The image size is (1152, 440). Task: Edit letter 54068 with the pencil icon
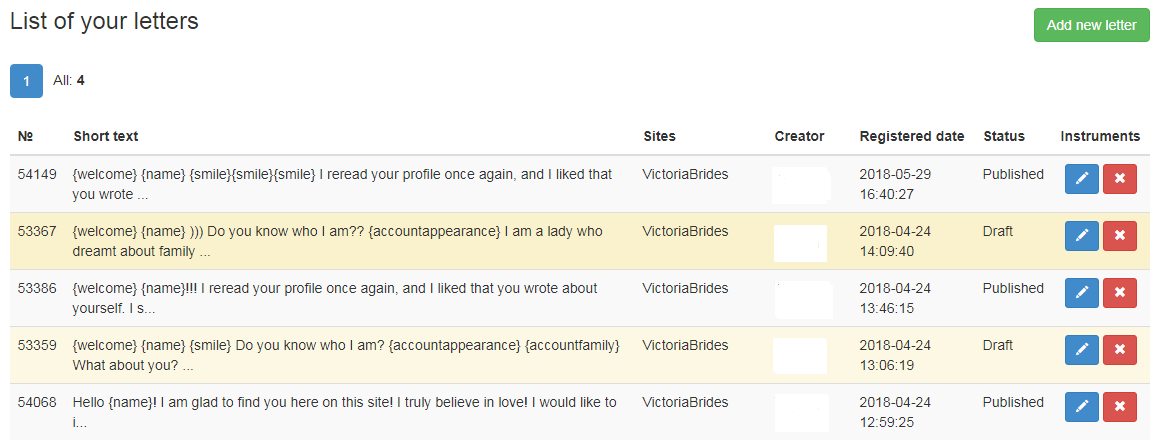[x=1081, y=407]
